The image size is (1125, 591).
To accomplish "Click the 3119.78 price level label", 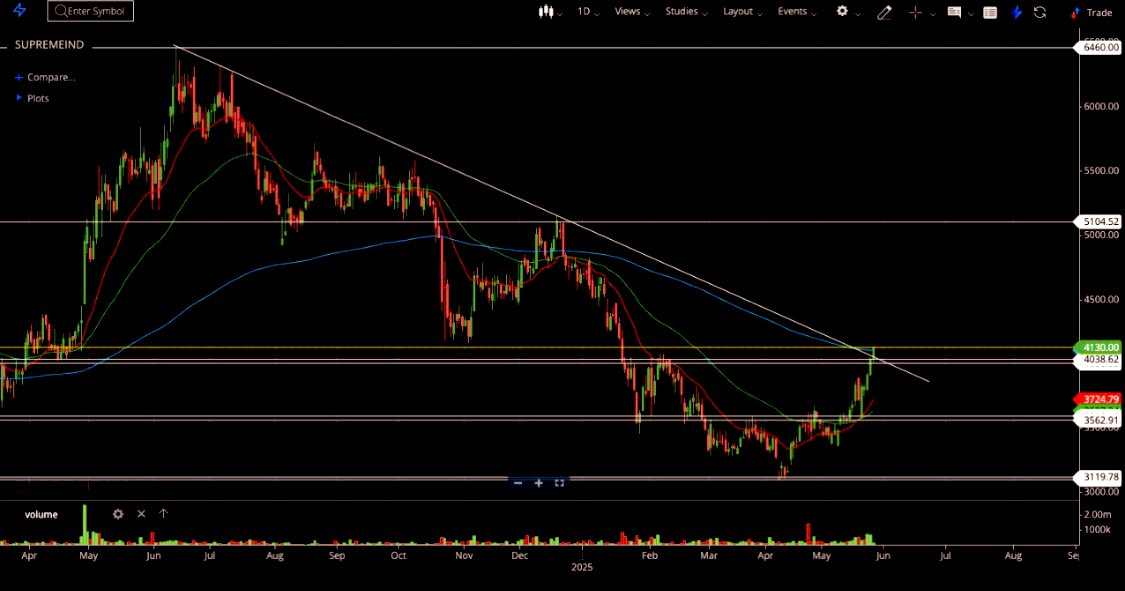I will tap(1098, 476).
